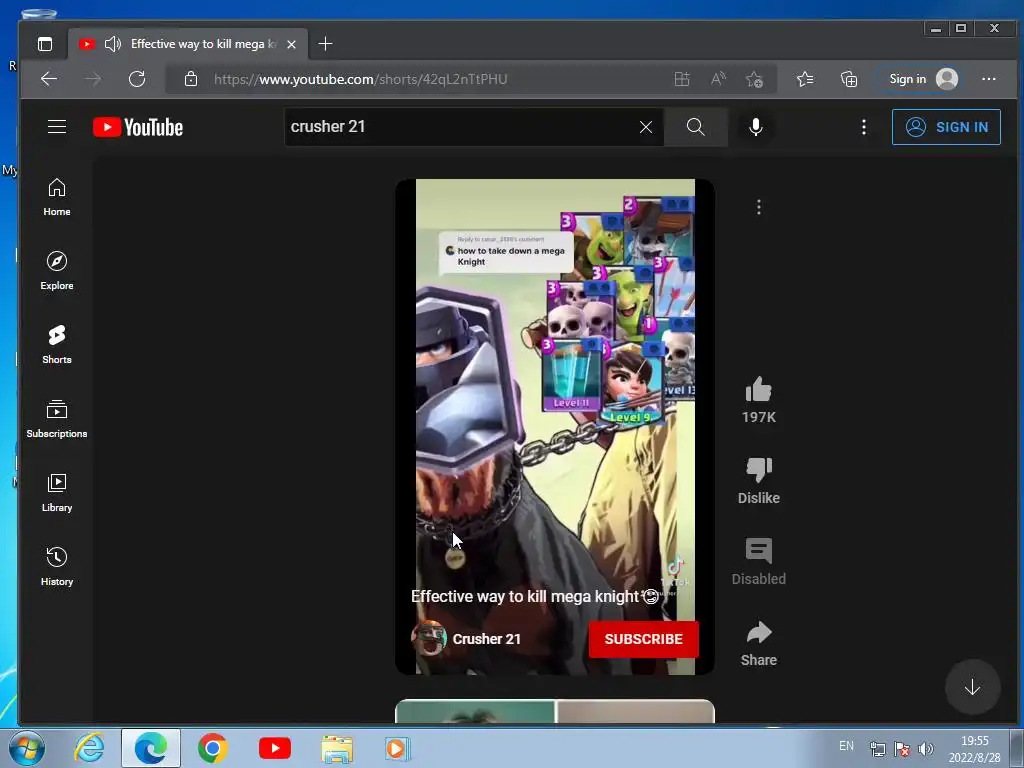Subscribe to Crusher 21
Viewport: 1024px width, 768px height.
point(643,639)
